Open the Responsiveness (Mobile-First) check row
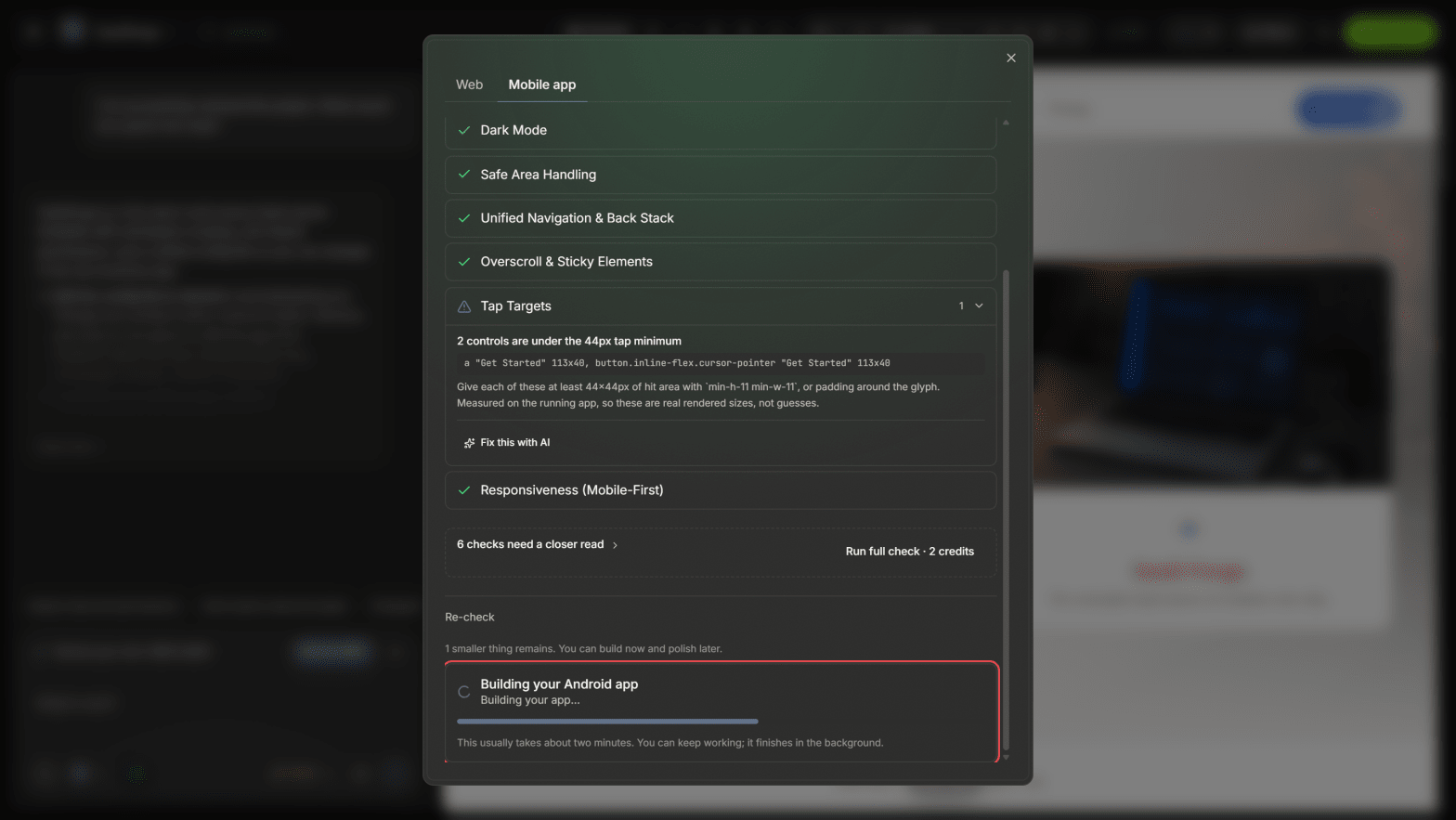Viewport: 1456px width, 820px height. point(721,490)
